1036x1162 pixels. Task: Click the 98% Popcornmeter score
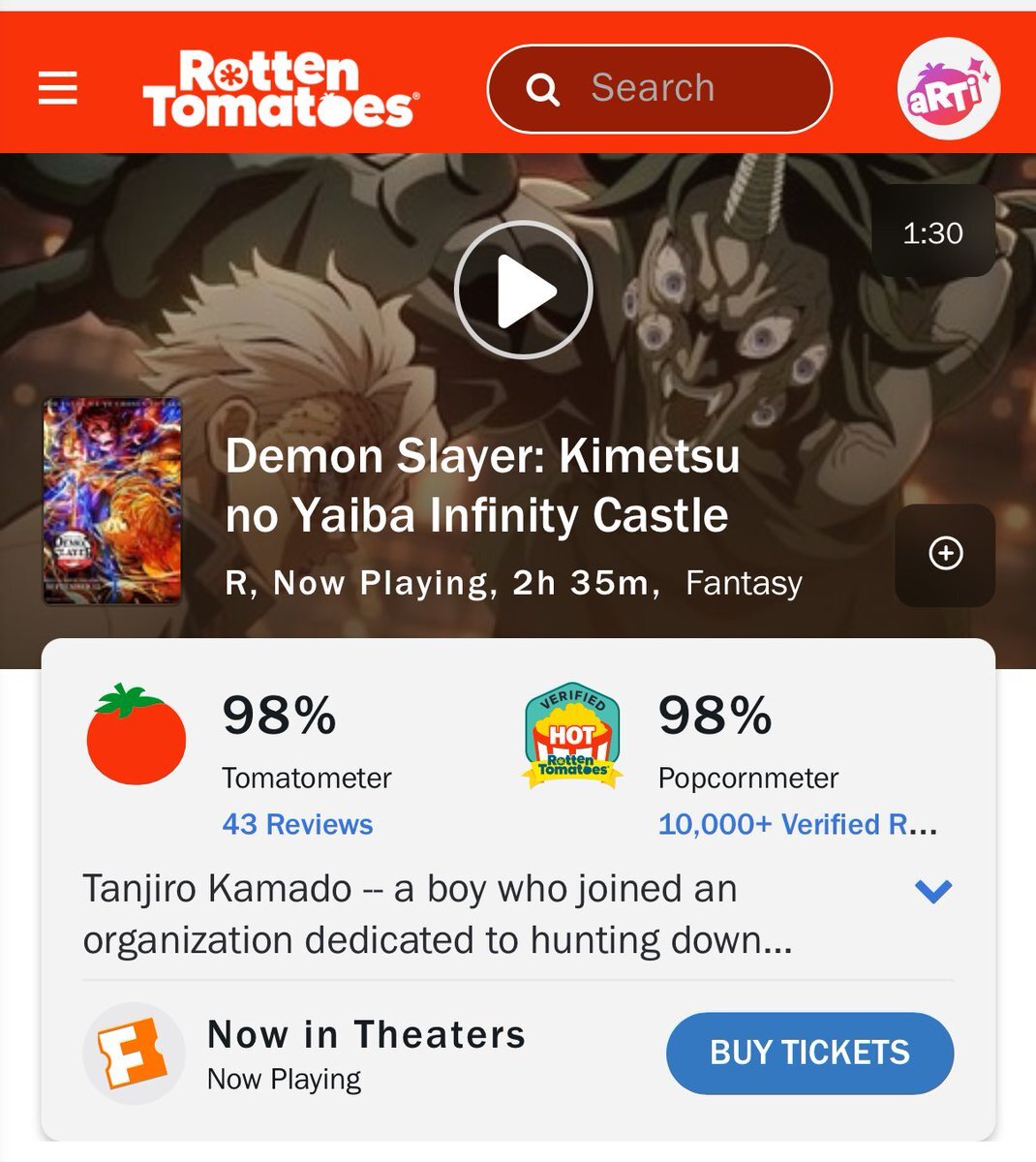[715, 716]
